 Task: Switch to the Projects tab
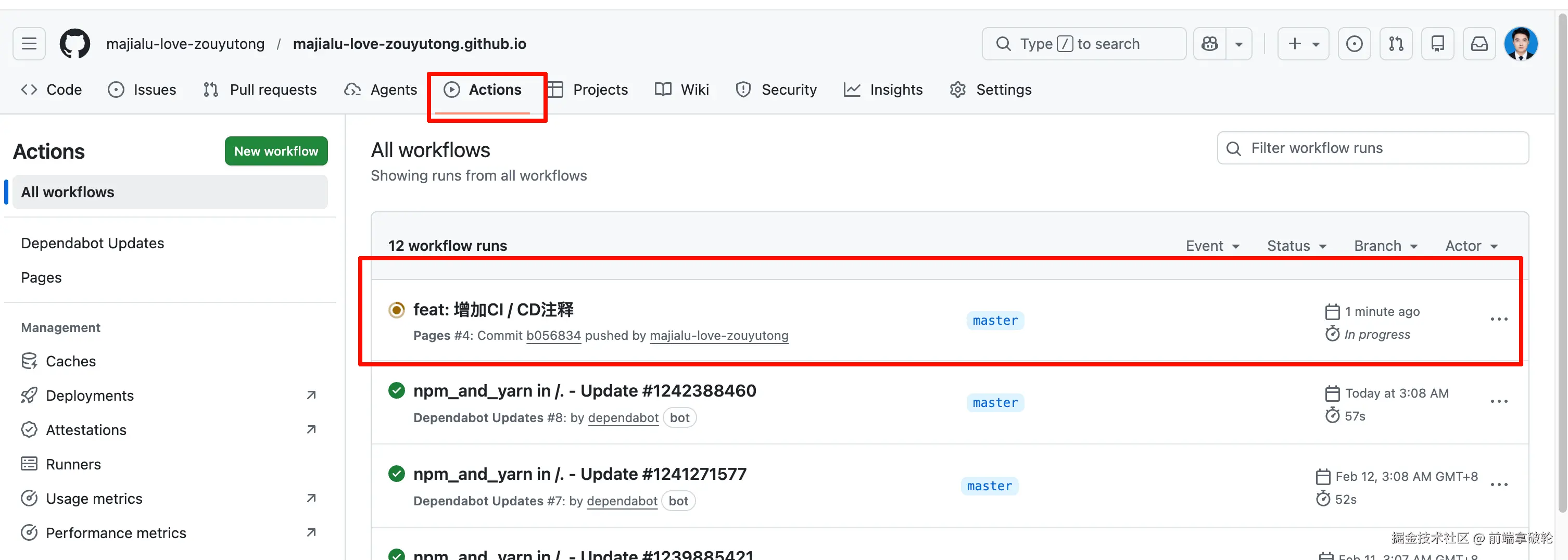pos(588,90)
